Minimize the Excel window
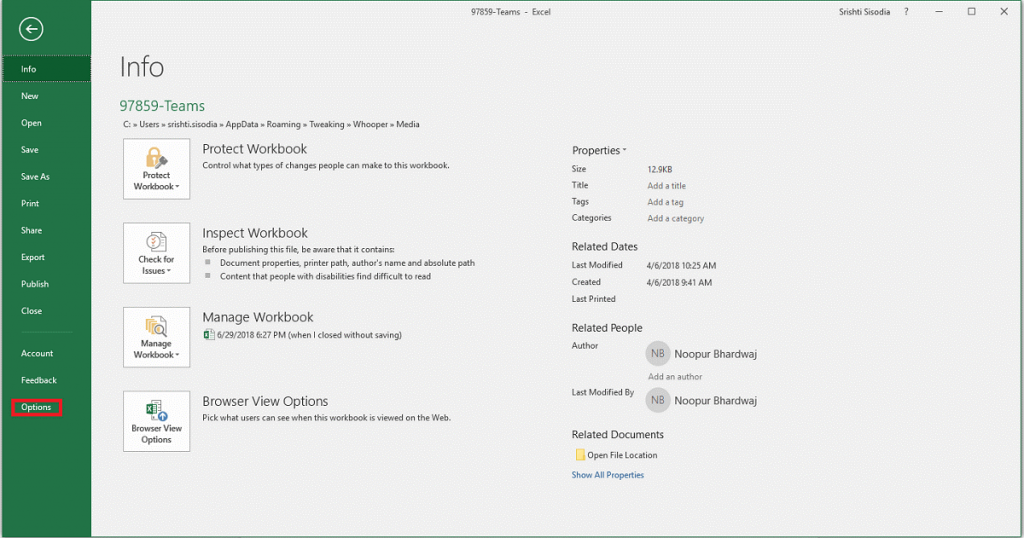The image size is (1024, 538). pos(939,12)
